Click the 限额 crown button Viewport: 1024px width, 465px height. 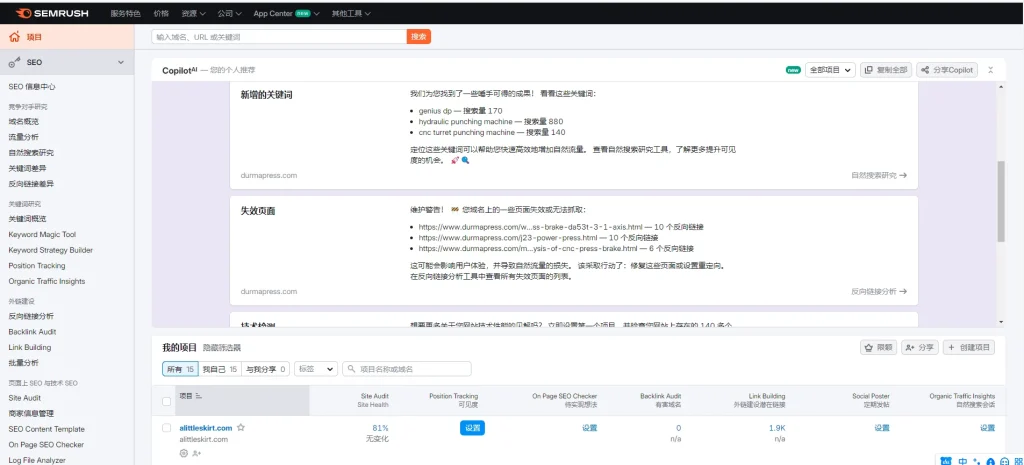click(x=878, y=347)
